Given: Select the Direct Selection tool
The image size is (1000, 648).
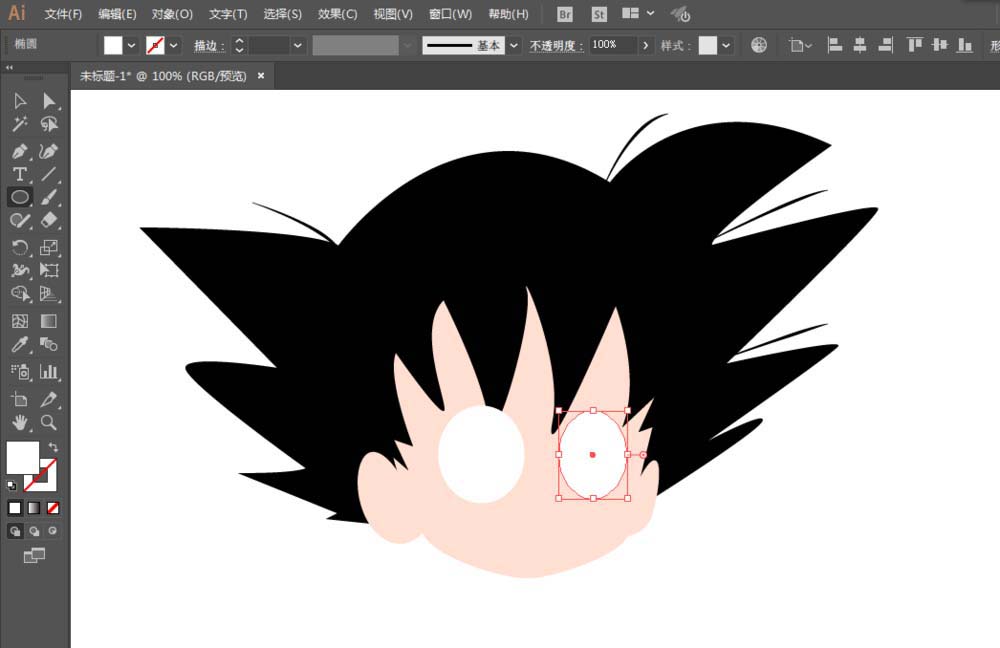Looking at the screenshot, I should [48, 101].
